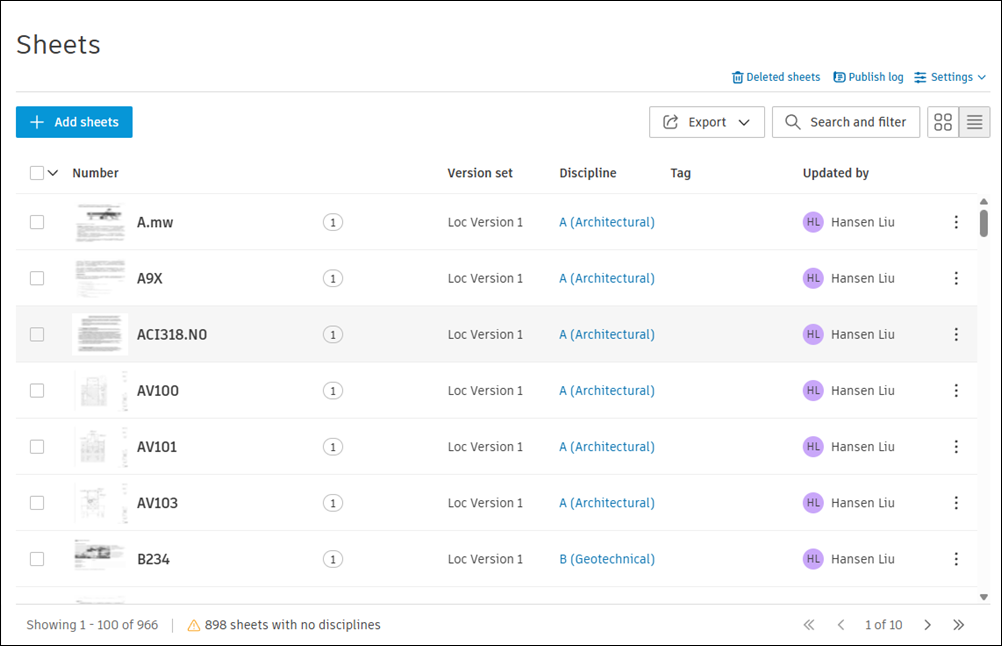Select the ACI318.NO sheet checkbox
This screenshot has height=646, width=1002.
[x=37, y=334]
